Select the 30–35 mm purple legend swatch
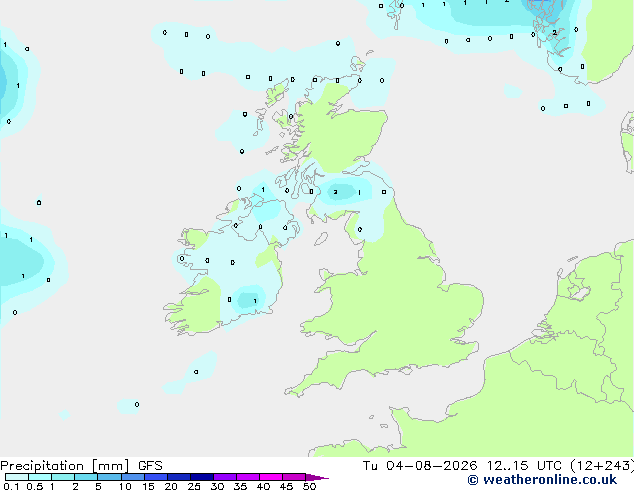 click(x=225, y=477)
